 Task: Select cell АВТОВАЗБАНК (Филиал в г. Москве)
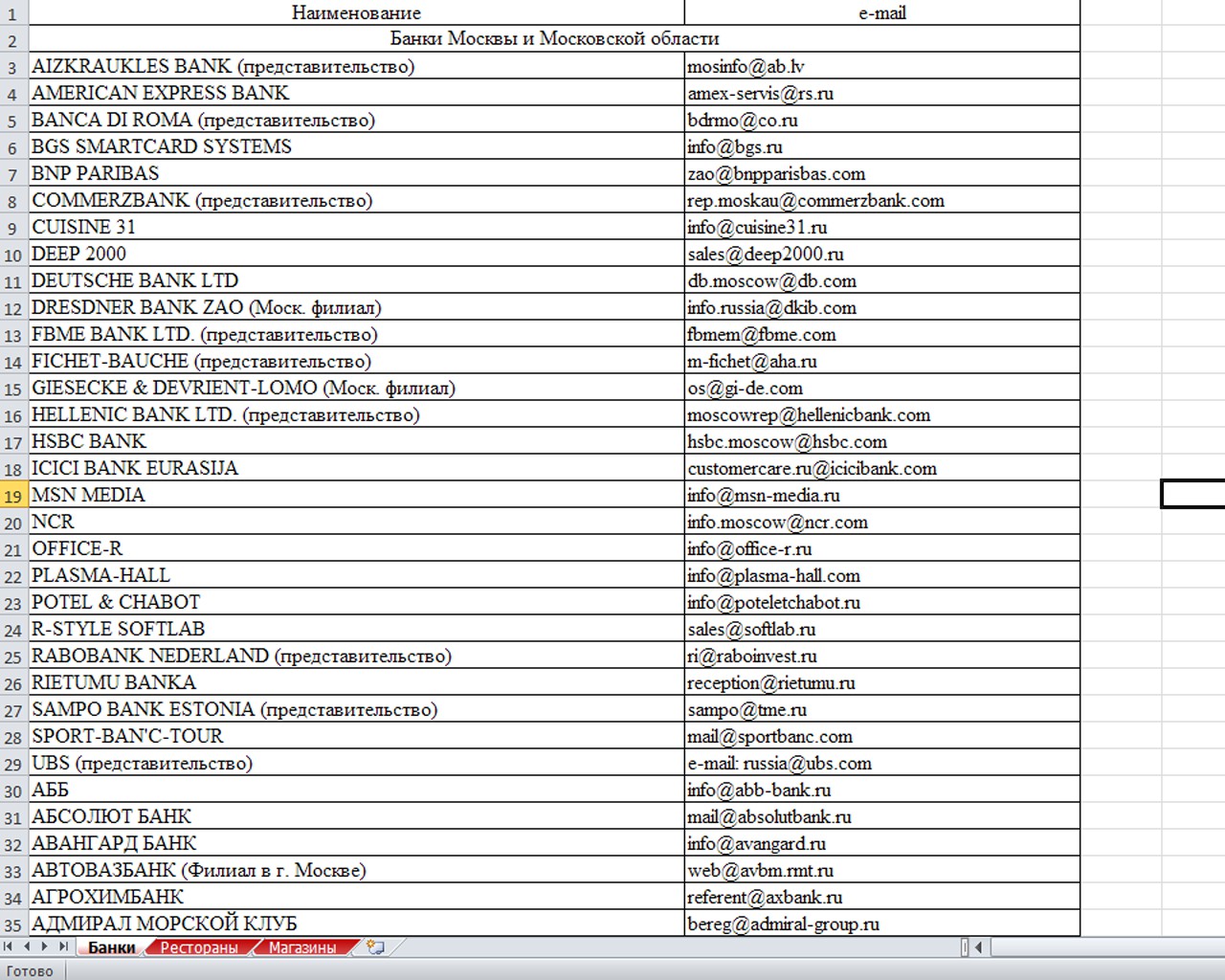pos(356,870)
